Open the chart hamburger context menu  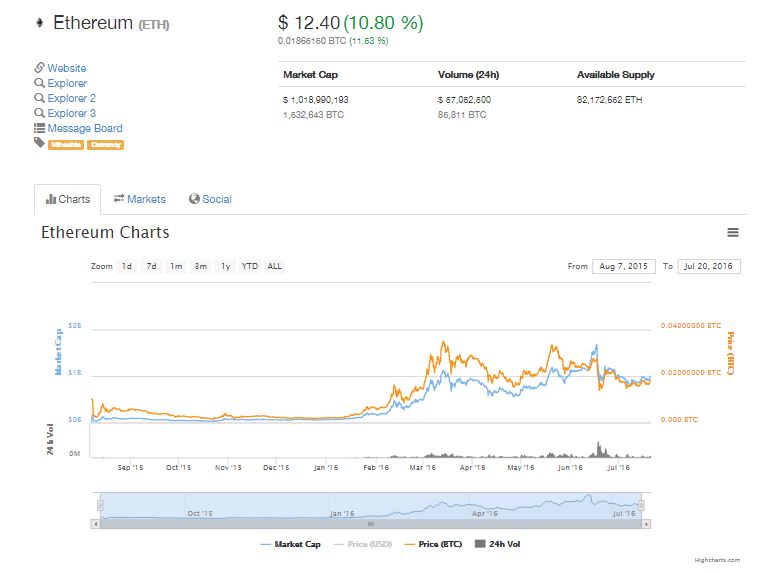pos(732,233)
